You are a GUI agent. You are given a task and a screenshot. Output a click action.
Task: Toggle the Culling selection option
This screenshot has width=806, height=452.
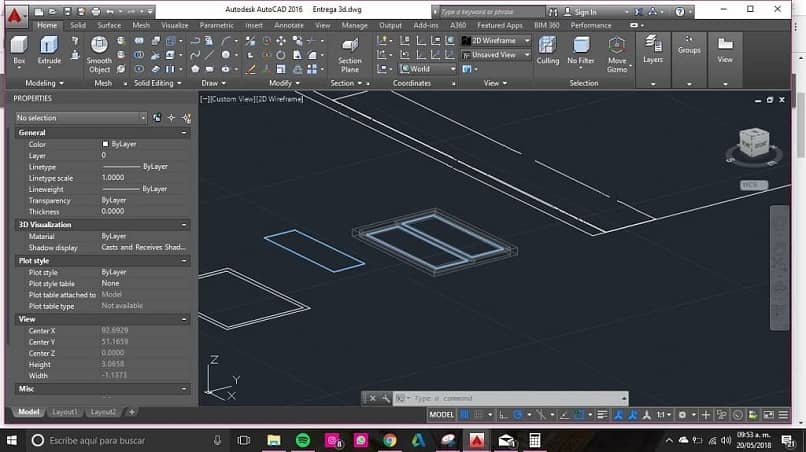tap(547, 50)
